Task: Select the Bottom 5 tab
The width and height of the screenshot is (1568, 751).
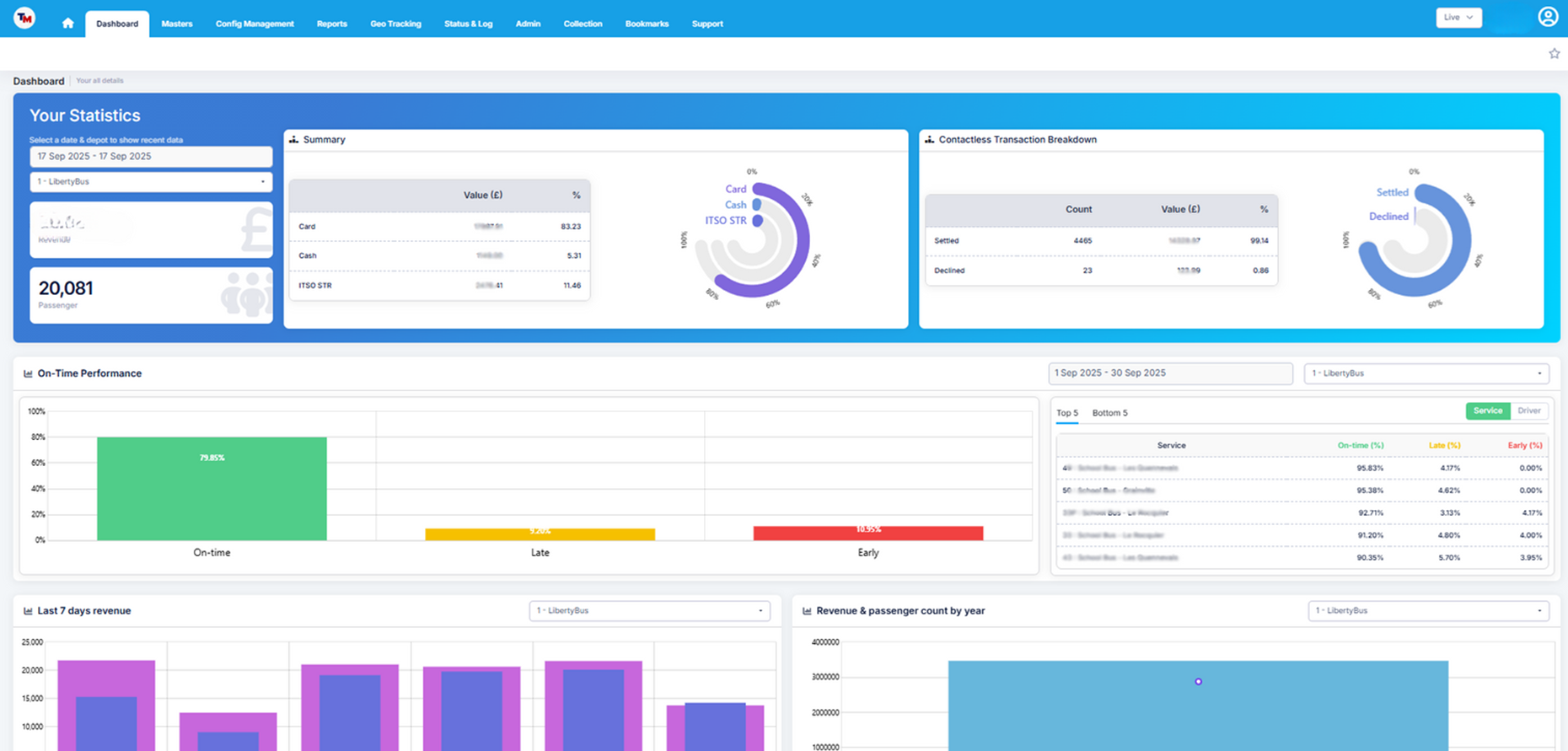Action: (1109, 413)
